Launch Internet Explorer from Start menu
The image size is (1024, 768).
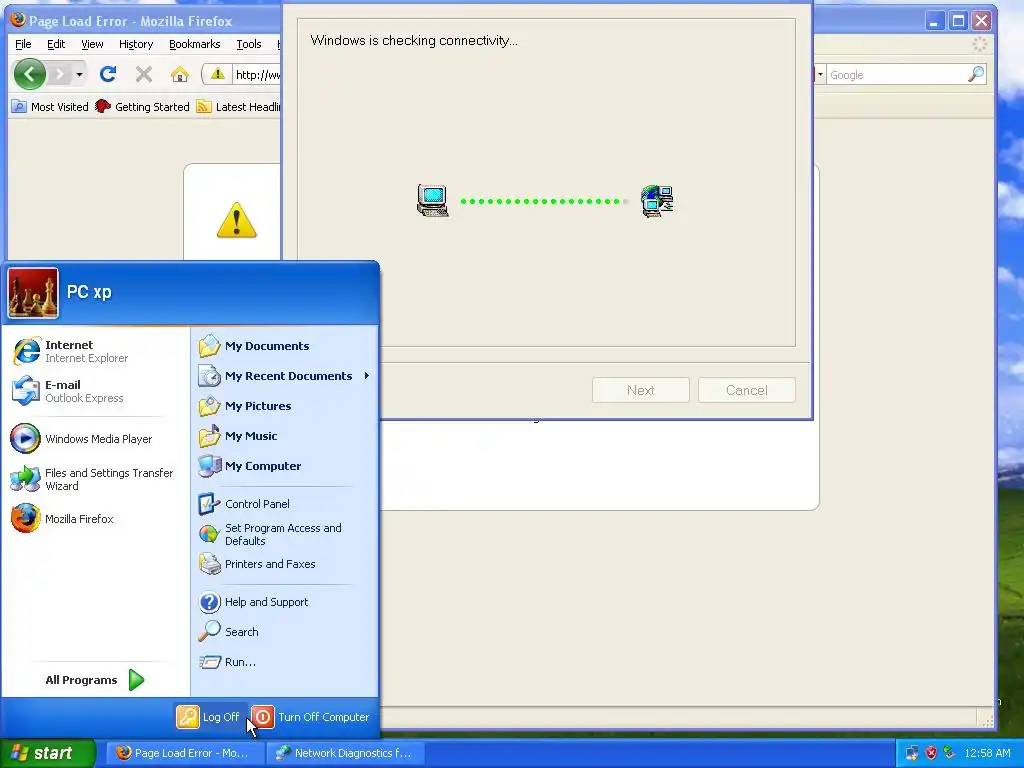coord(95,351)
